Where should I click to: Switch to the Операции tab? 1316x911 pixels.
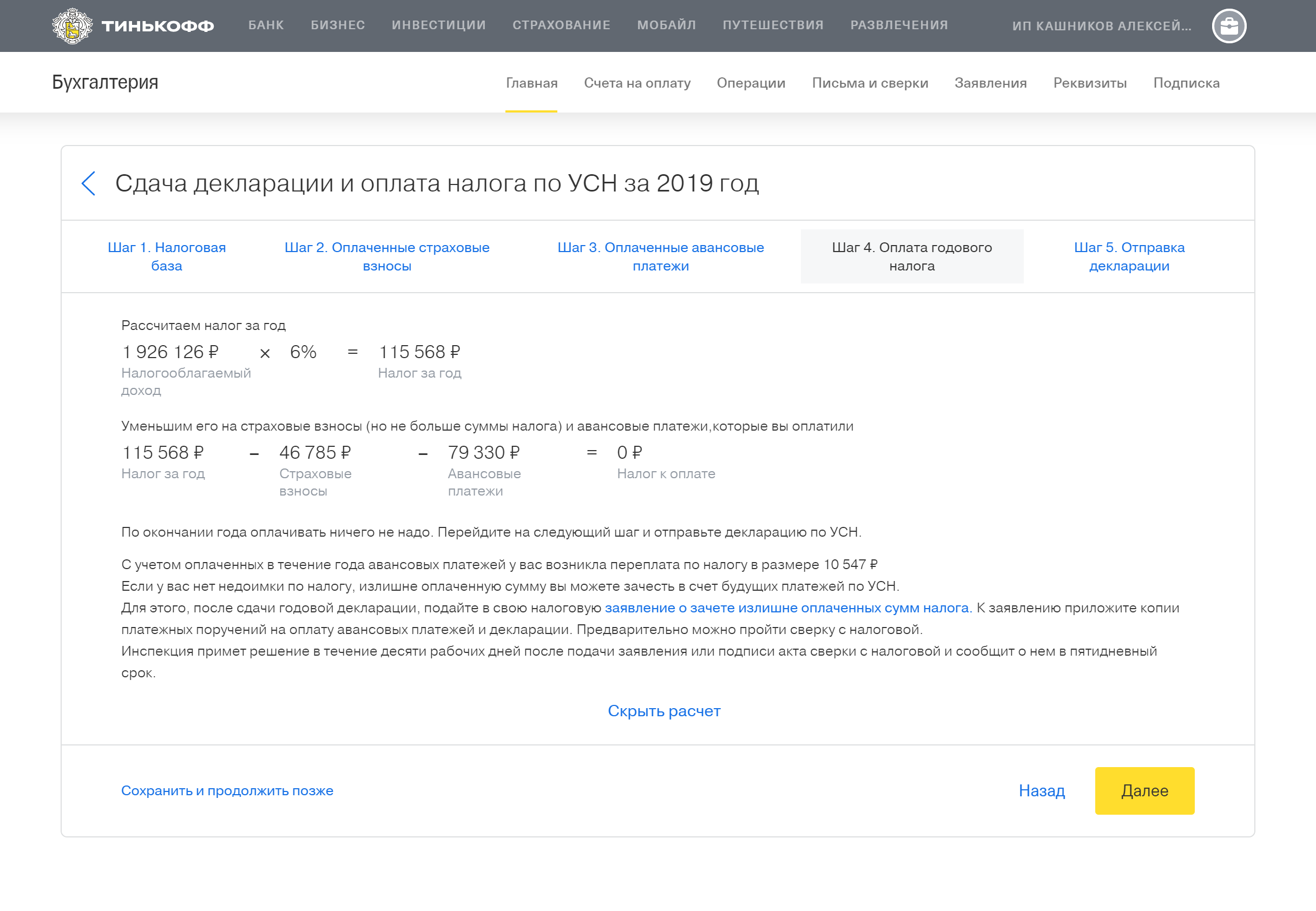click(751, 83)
